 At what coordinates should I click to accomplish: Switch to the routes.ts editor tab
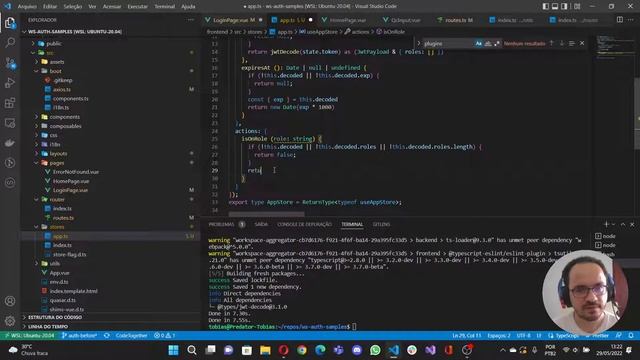pyautogui.click(x=455, y=20)
